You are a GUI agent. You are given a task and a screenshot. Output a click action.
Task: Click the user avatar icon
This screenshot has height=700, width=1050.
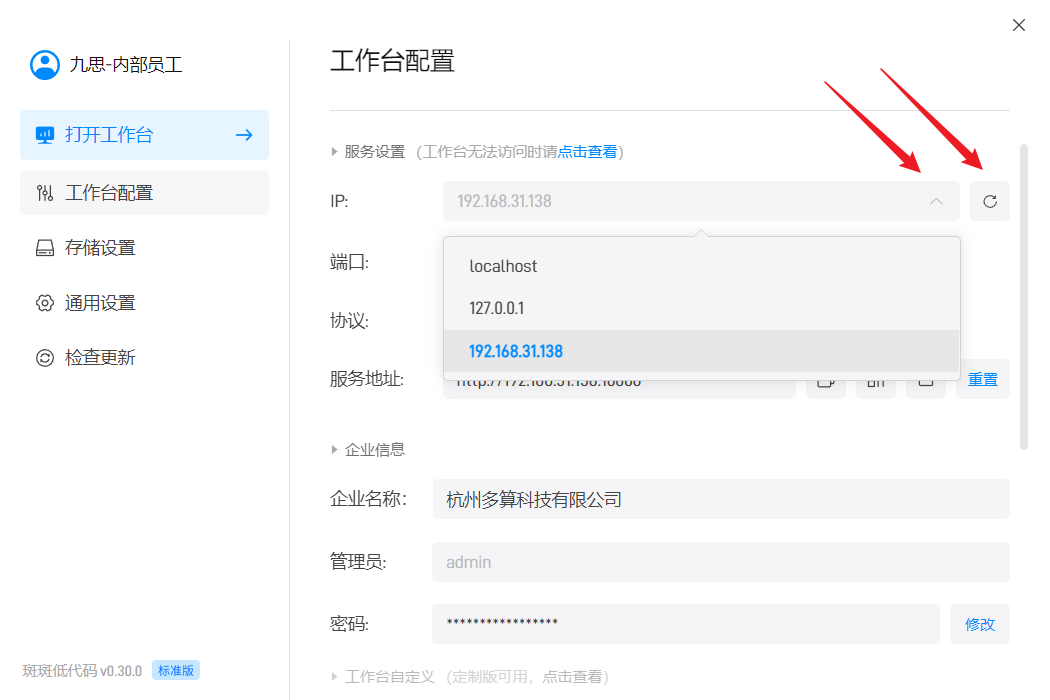pos(45,65)
